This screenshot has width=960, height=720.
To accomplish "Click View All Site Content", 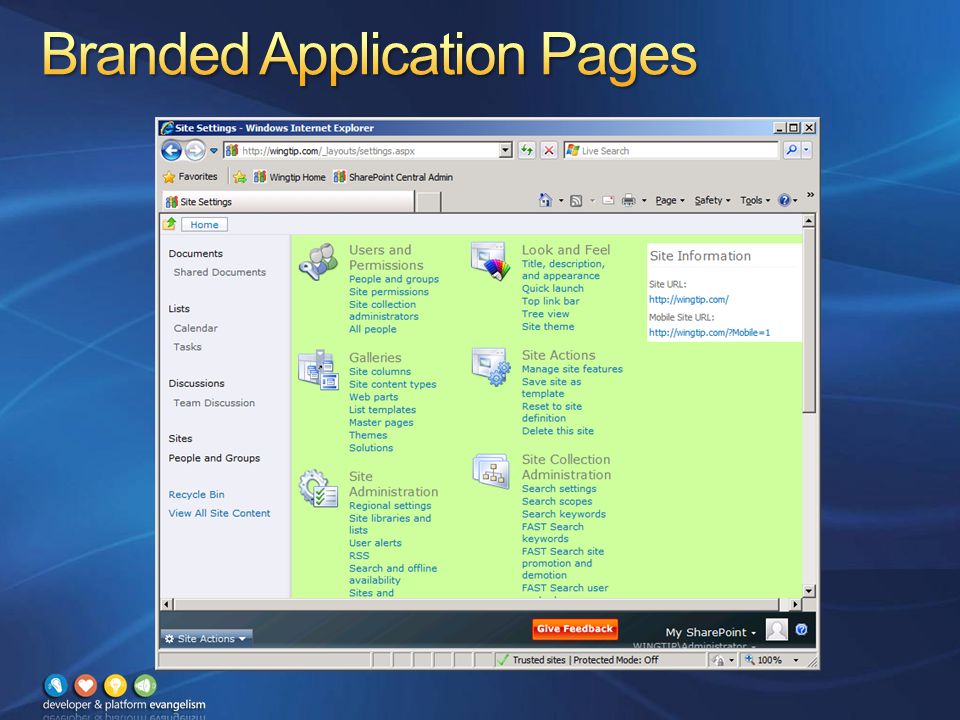I will [x=219, y=513].
